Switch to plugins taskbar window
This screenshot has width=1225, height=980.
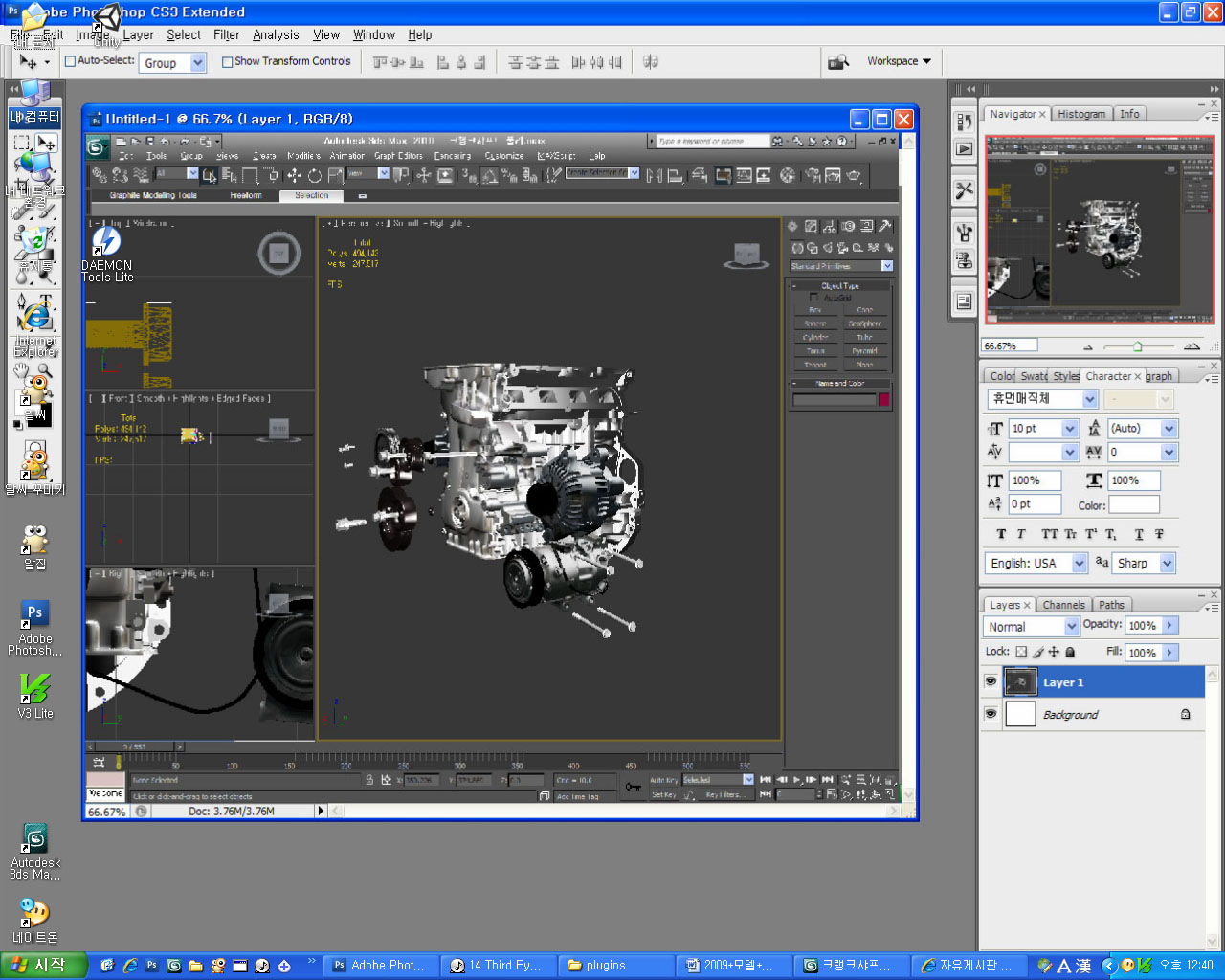(615, 966)
